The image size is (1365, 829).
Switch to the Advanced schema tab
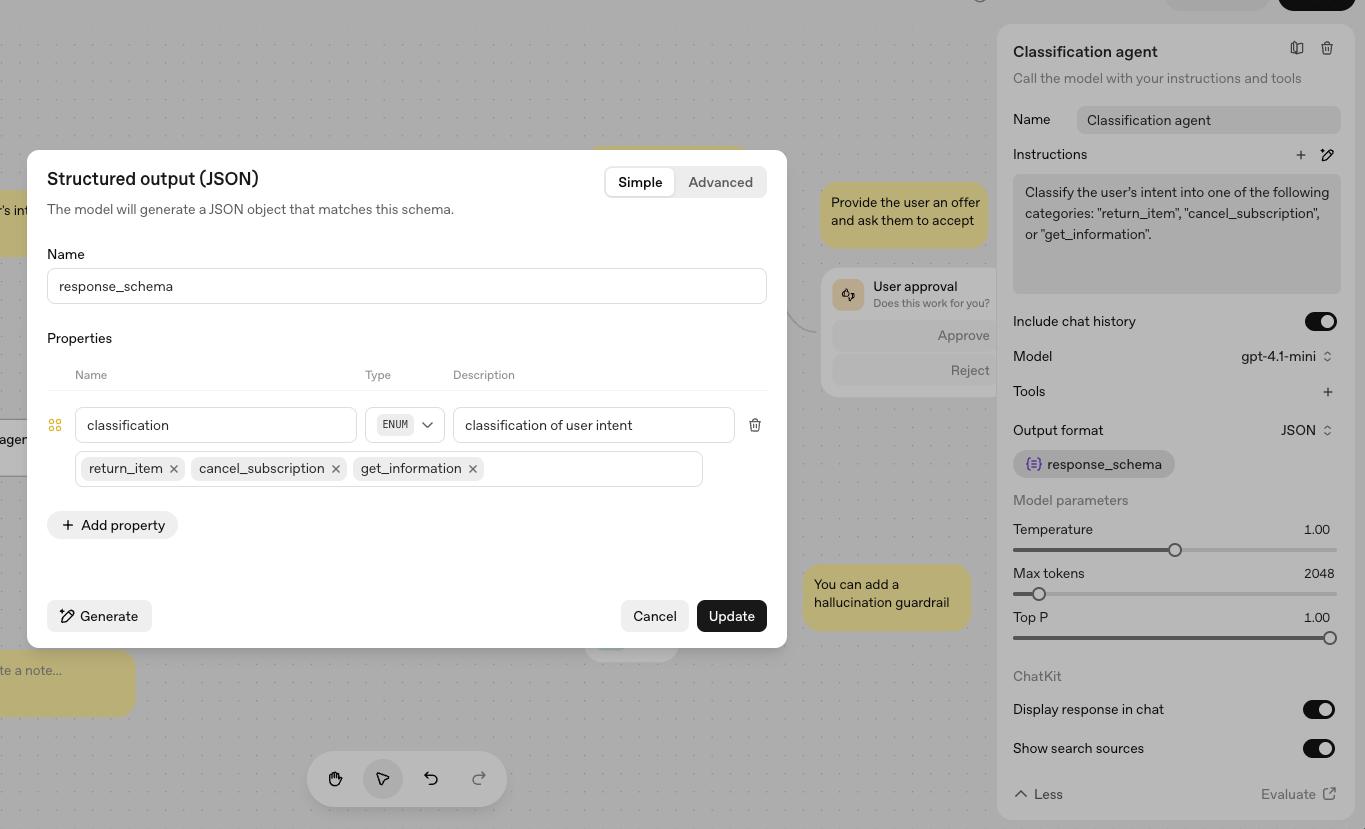click(x=720, y=182)
